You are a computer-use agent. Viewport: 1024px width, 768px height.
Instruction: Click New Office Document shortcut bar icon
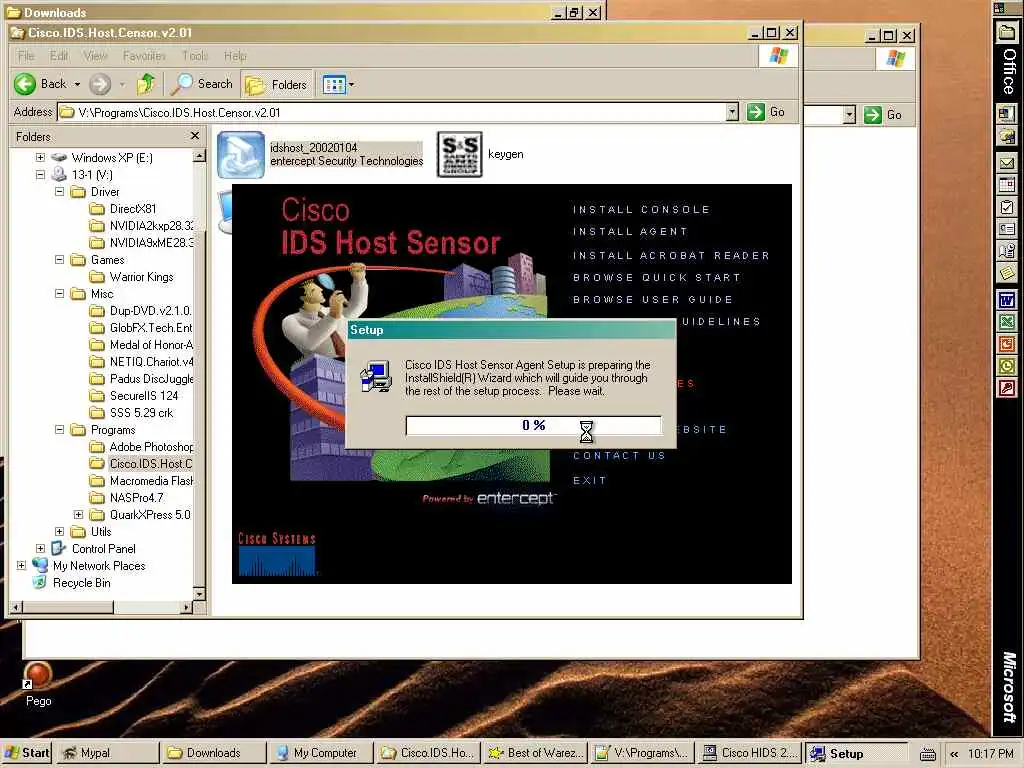point(1006,114)
